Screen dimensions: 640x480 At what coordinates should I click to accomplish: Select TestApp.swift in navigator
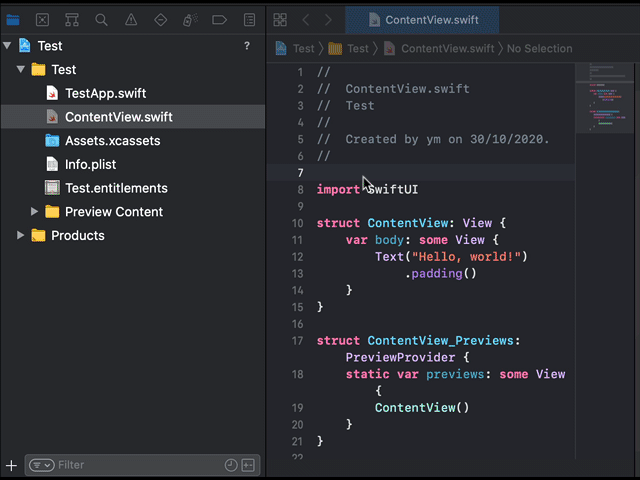click(x=133, y=93)
